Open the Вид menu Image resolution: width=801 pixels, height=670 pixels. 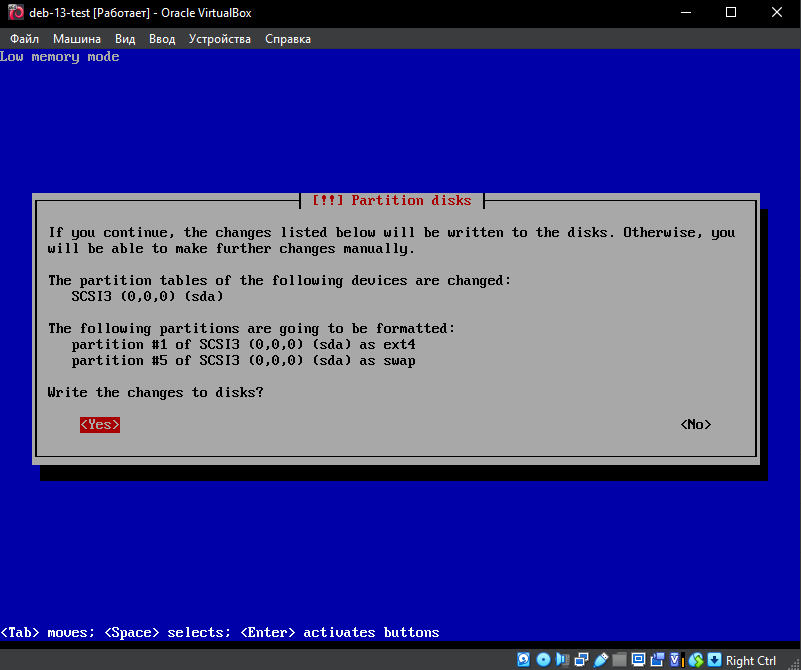coord(125,39)
